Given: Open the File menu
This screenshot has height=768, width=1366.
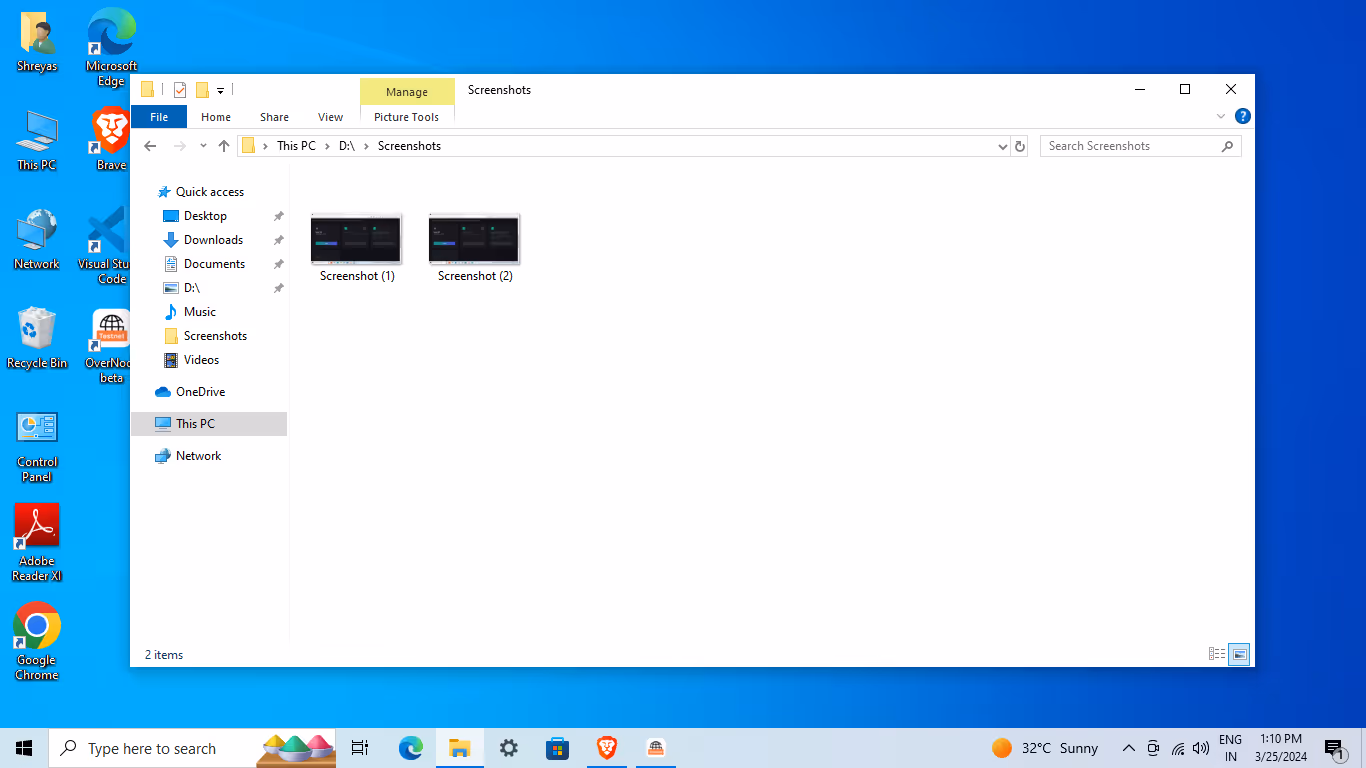Looking at the screenshot, I should click(x=159, y=117).
